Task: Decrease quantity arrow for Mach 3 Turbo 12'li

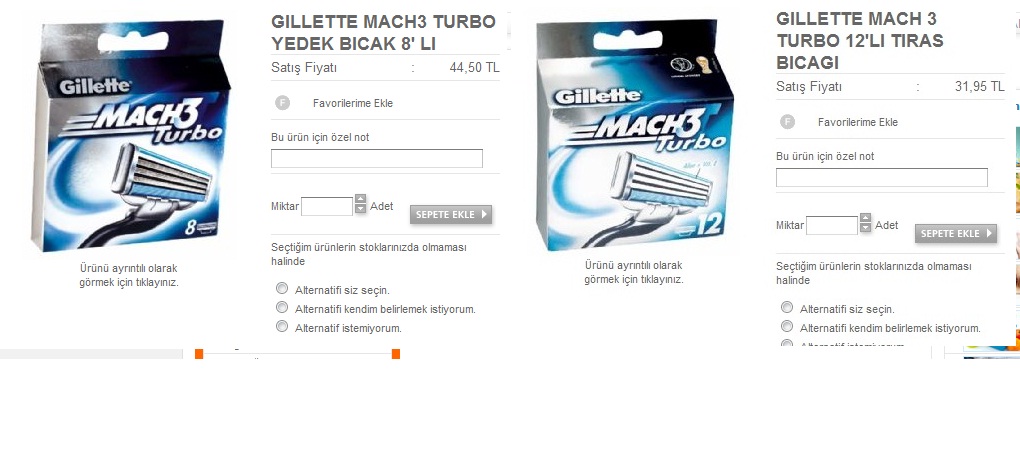Action: coord(865,228)
